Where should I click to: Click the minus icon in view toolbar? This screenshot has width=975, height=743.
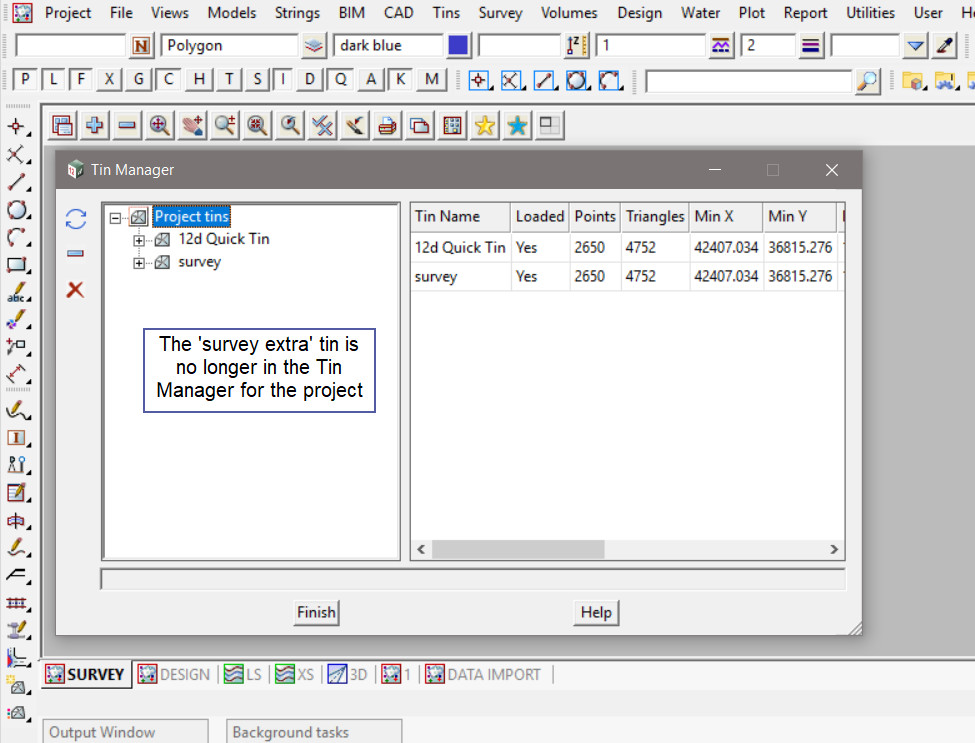point(127,126)
